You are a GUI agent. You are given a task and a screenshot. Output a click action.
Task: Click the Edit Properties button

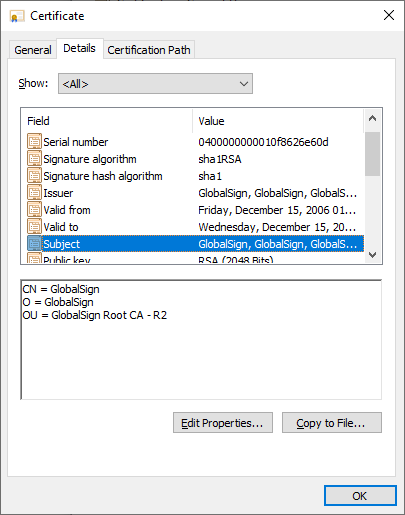[x=223, y=423]
